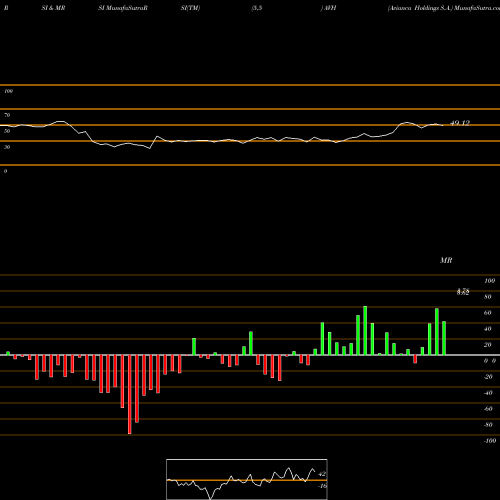Screen dimensions: 500x500
Task: Click the MR axis label -100
Action: pos(490,441)
